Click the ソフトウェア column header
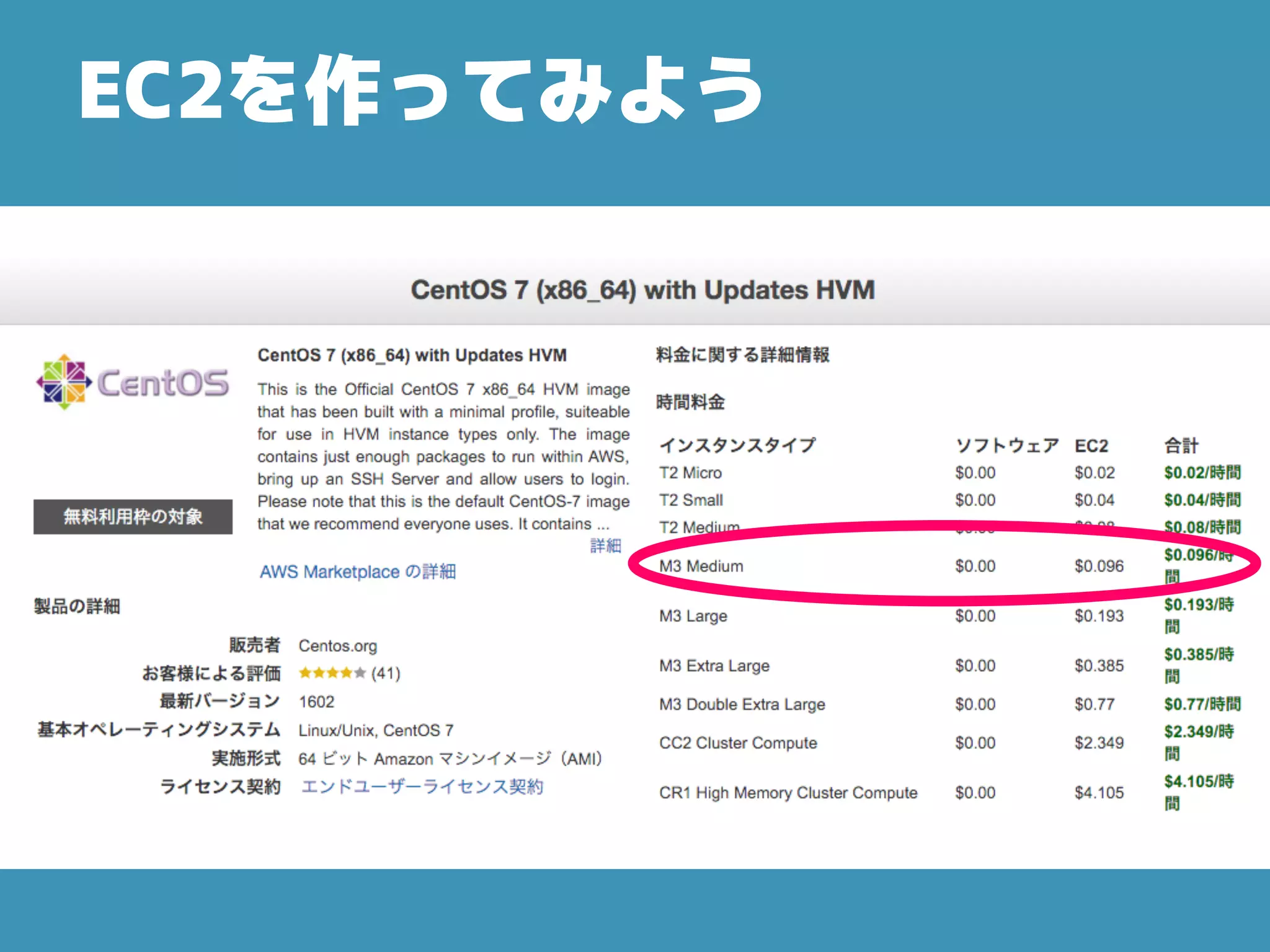The width and height of the screenshot is (1270, 952). point(1006,445)
